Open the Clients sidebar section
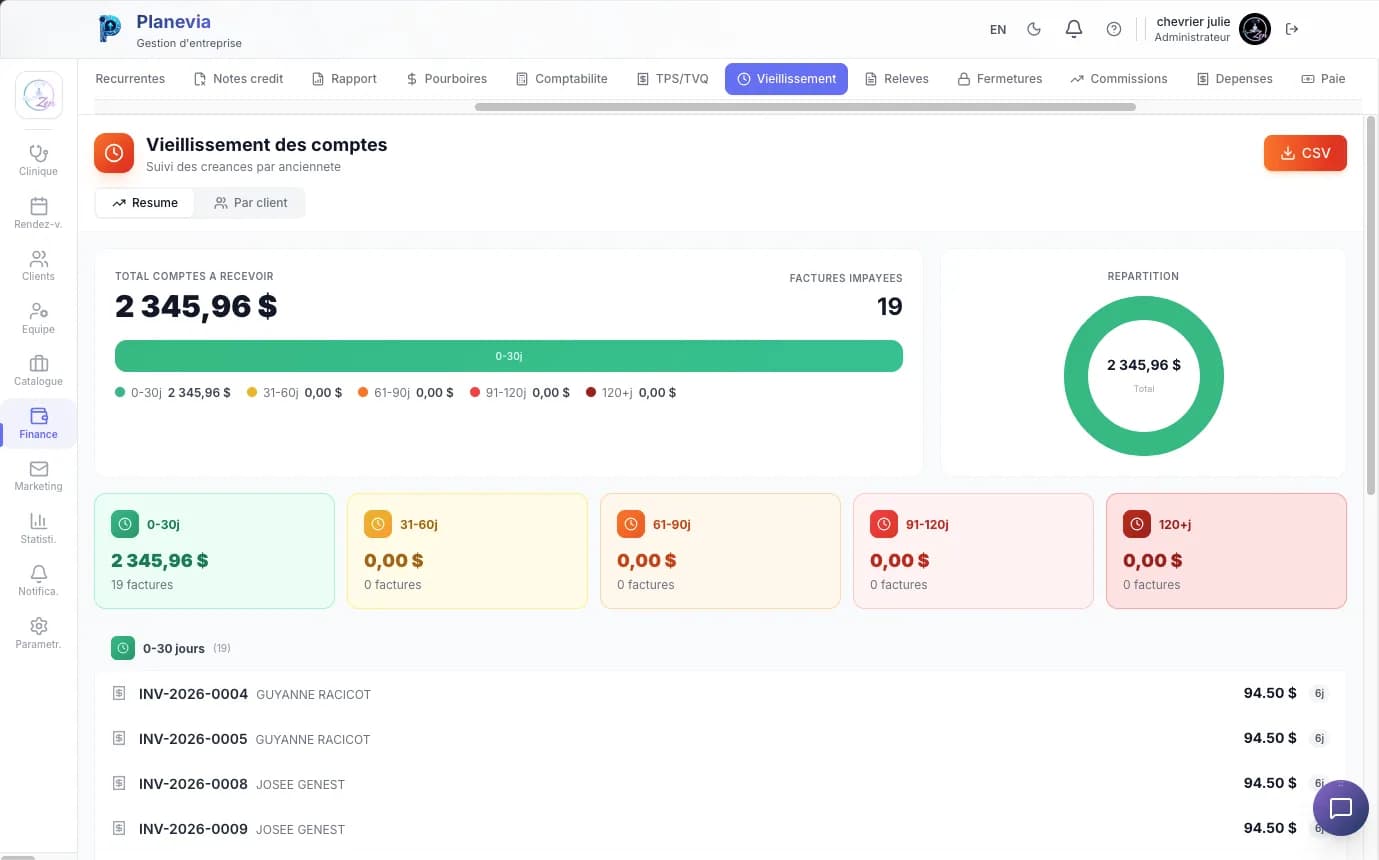The height and width of the screenshot is (860, 1379). [x=38, y=265]
